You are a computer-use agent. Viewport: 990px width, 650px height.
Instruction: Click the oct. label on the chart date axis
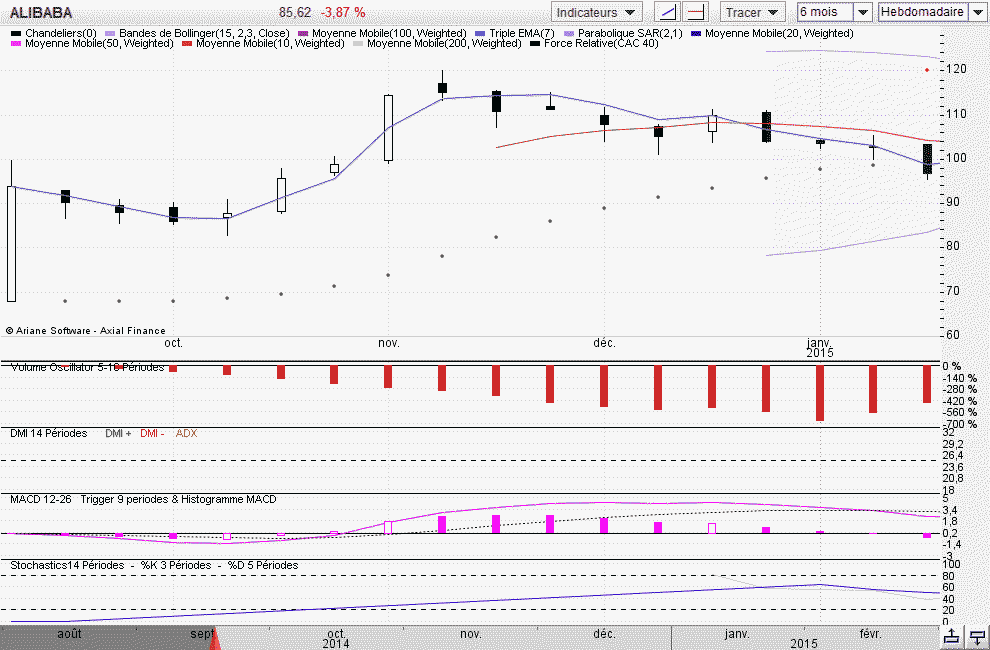pyautogui.click(x=173, y=343)
